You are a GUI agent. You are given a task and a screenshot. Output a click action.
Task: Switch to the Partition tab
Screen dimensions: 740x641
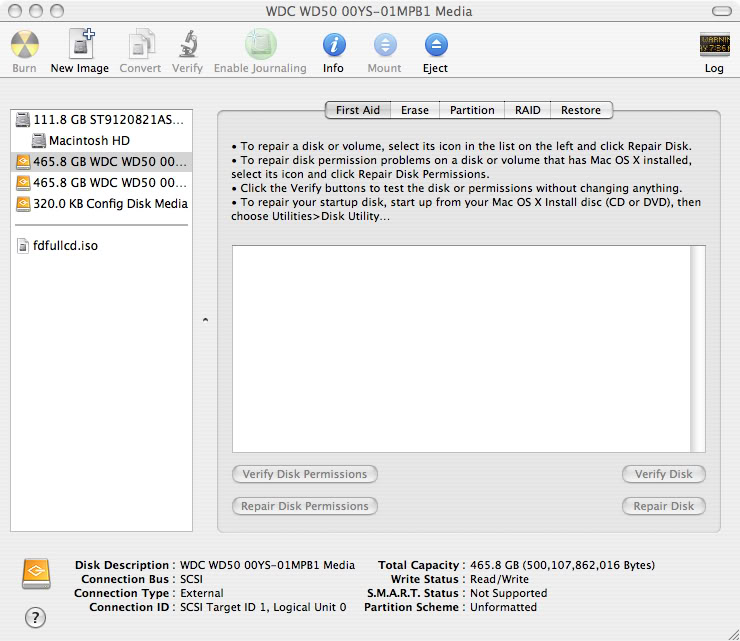tap(472, 110)
